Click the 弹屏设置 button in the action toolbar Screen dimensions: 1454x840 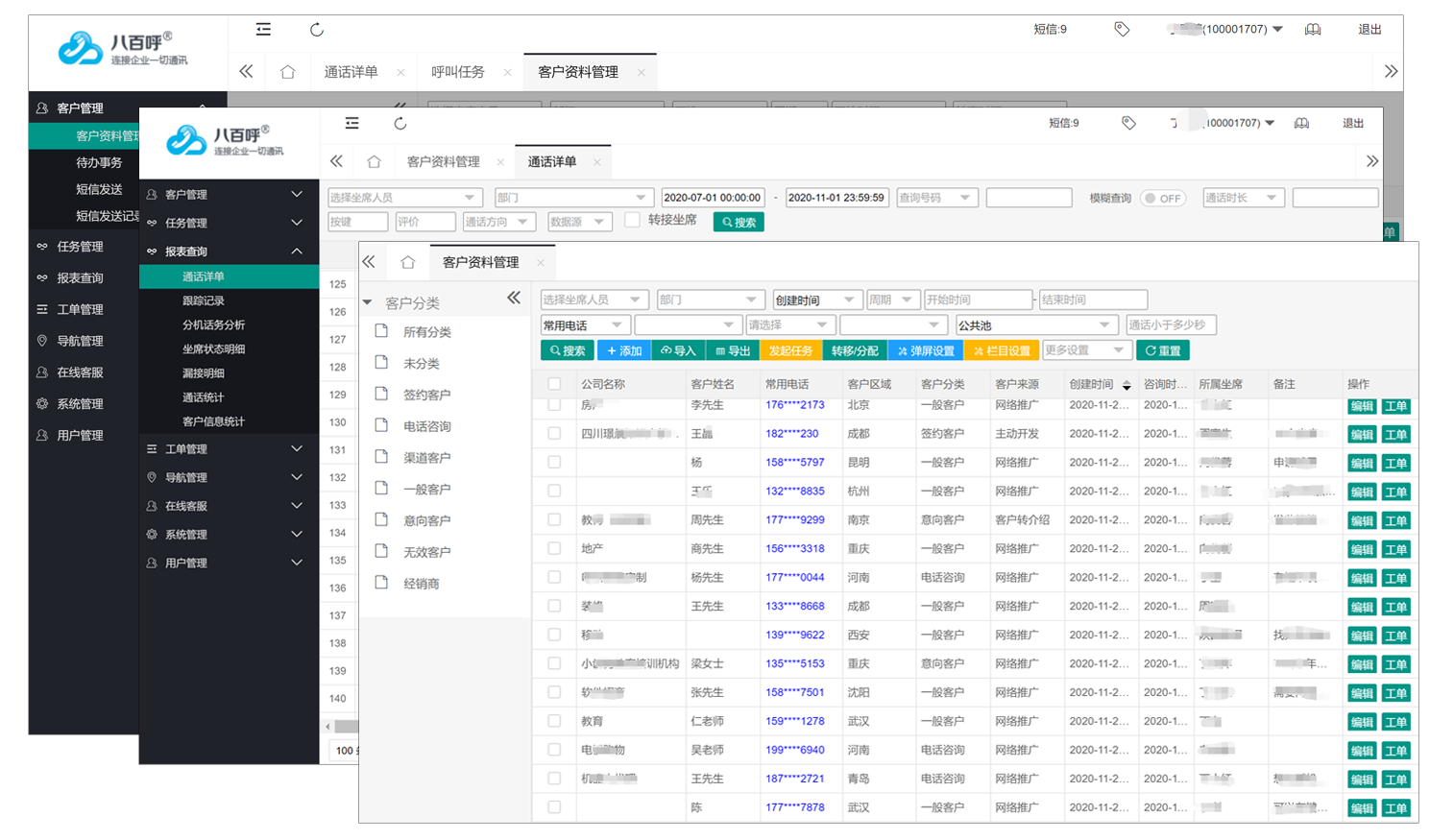click(x=926, y=351)
